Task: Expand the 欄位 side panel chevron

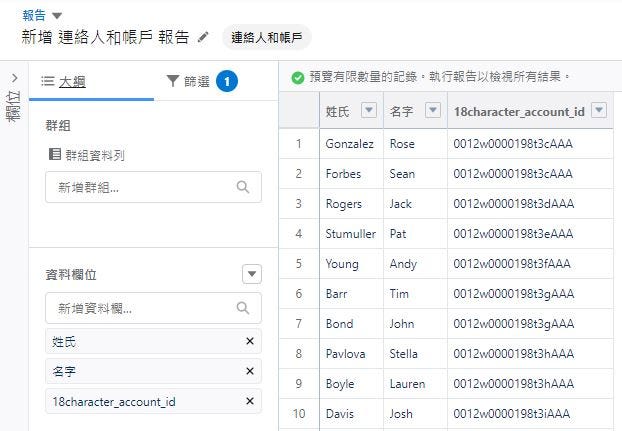Action: pyautogui.click(x=14, y=78)
